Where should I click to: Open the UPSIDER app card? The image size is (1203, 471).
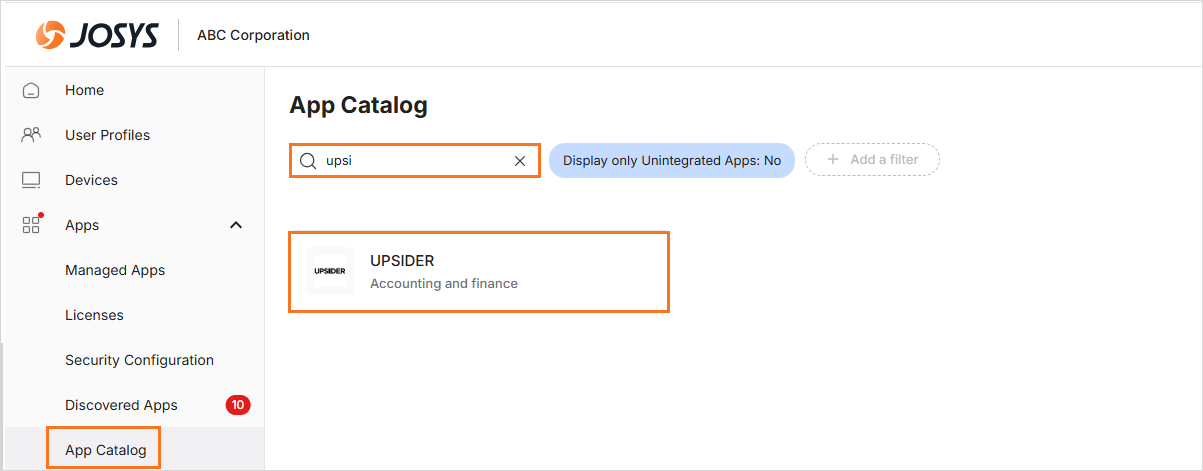(479, 272)
